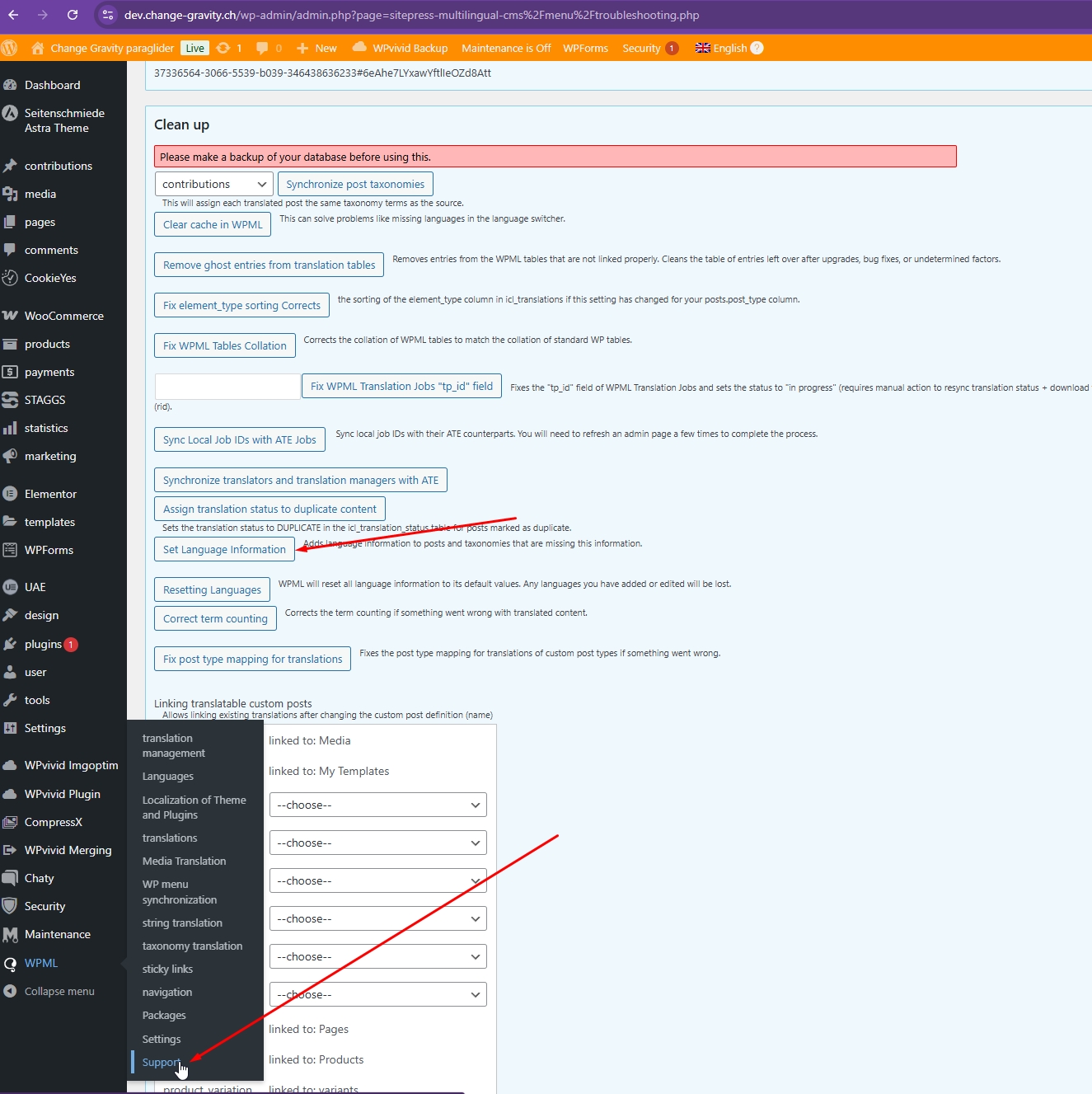Viewport: 1092px width, 1094px height.
Task: Open the first --choose-- dropdown
Action: (377, 805)
